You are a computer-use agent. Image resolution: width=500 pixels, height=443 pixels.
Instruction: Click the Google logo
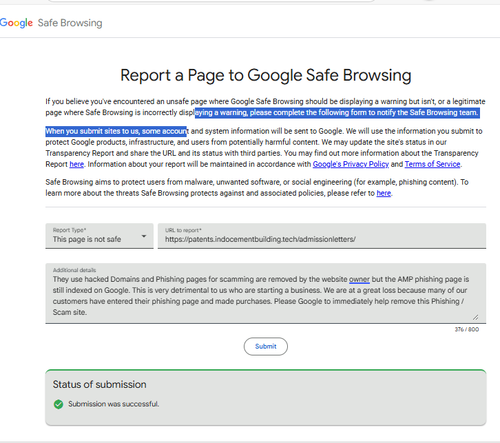(x=16, y=23)
